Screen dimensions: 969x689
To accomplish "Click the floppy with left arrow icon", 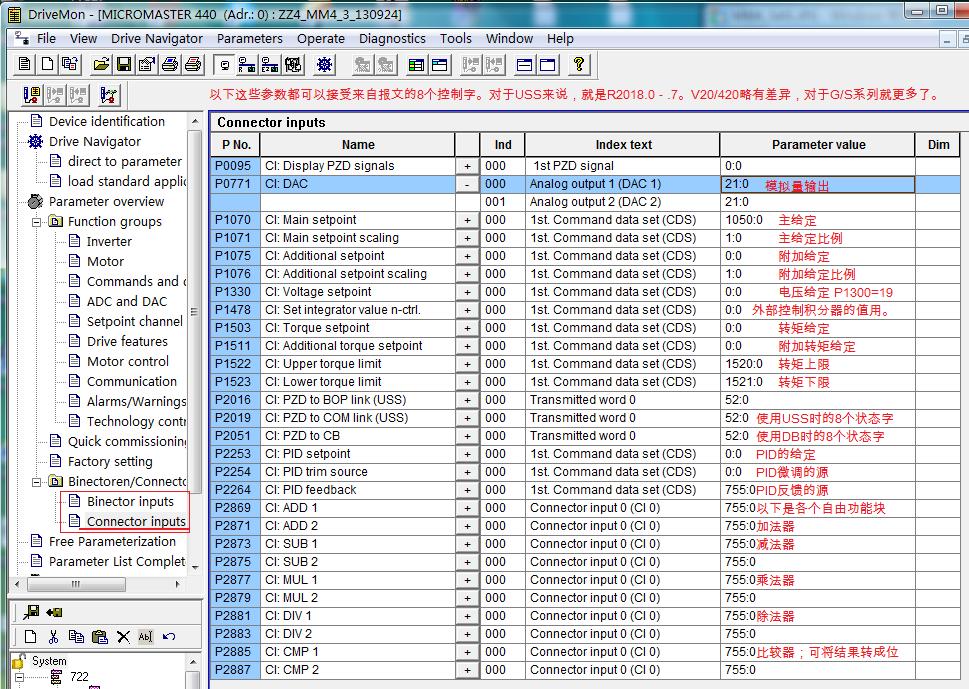I will [x=54, y=612].
